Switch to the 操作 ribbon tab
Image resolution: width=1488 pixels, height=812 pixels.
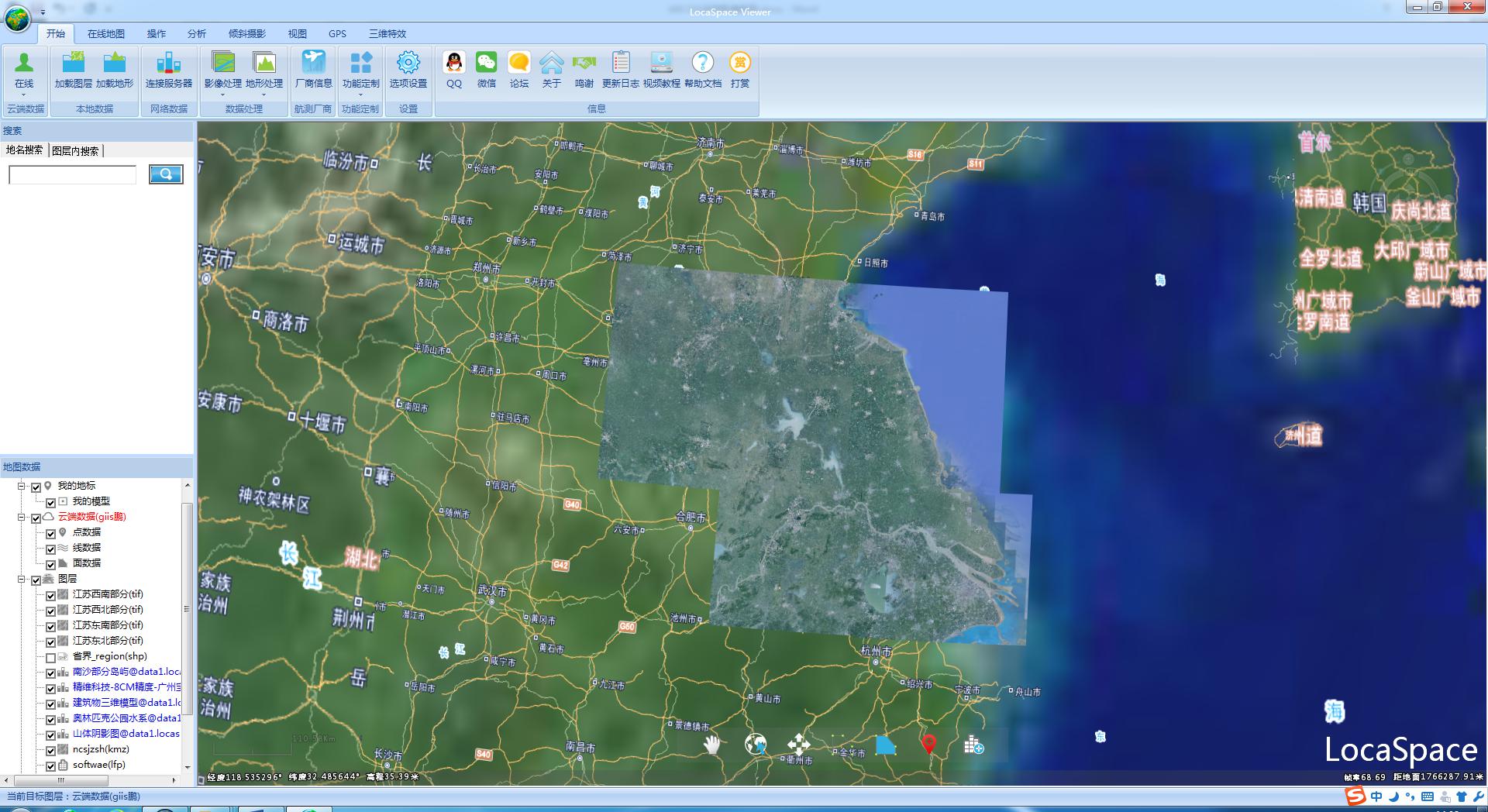(157, 34)
